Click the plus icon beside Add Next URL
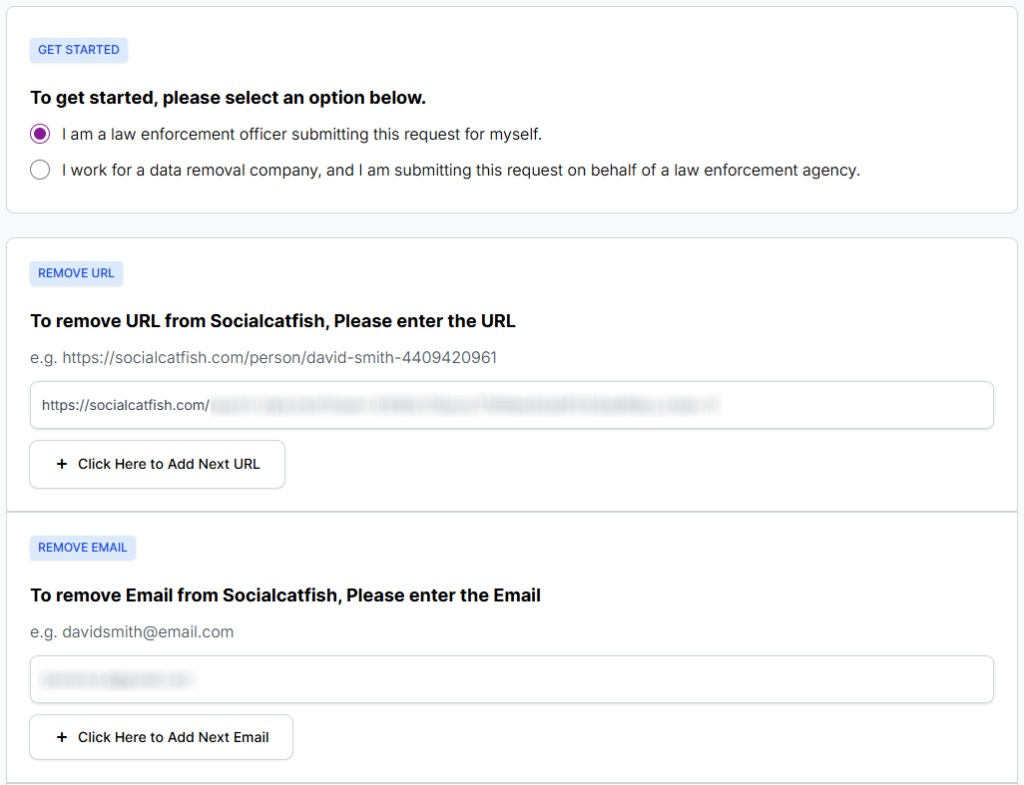Screen dimensions: 1024x785 62,464
